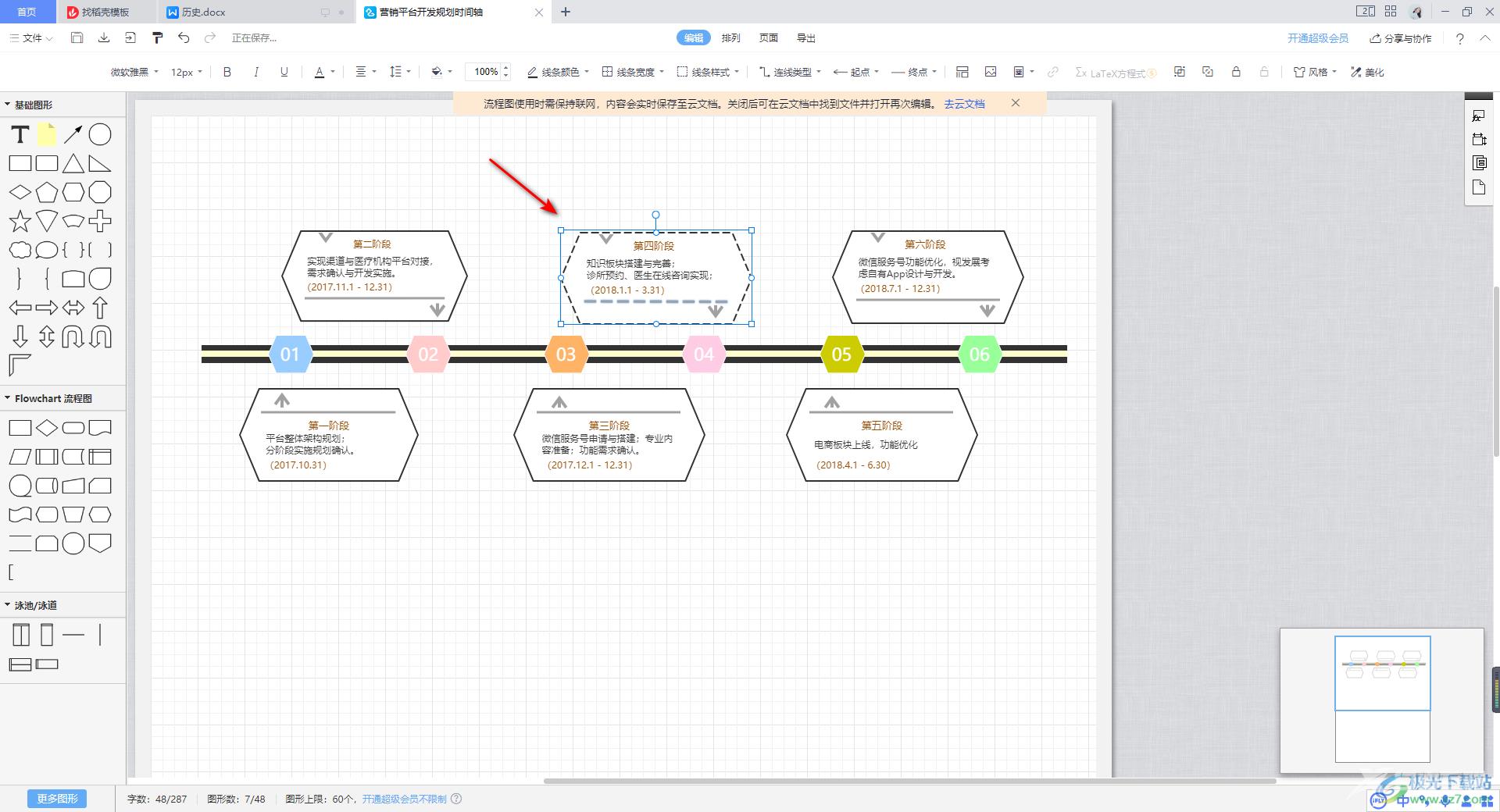Open the 找稻壳模板 tab
Image resolution: width=1500 pixels, height=812 pixels.
(105, 12)
